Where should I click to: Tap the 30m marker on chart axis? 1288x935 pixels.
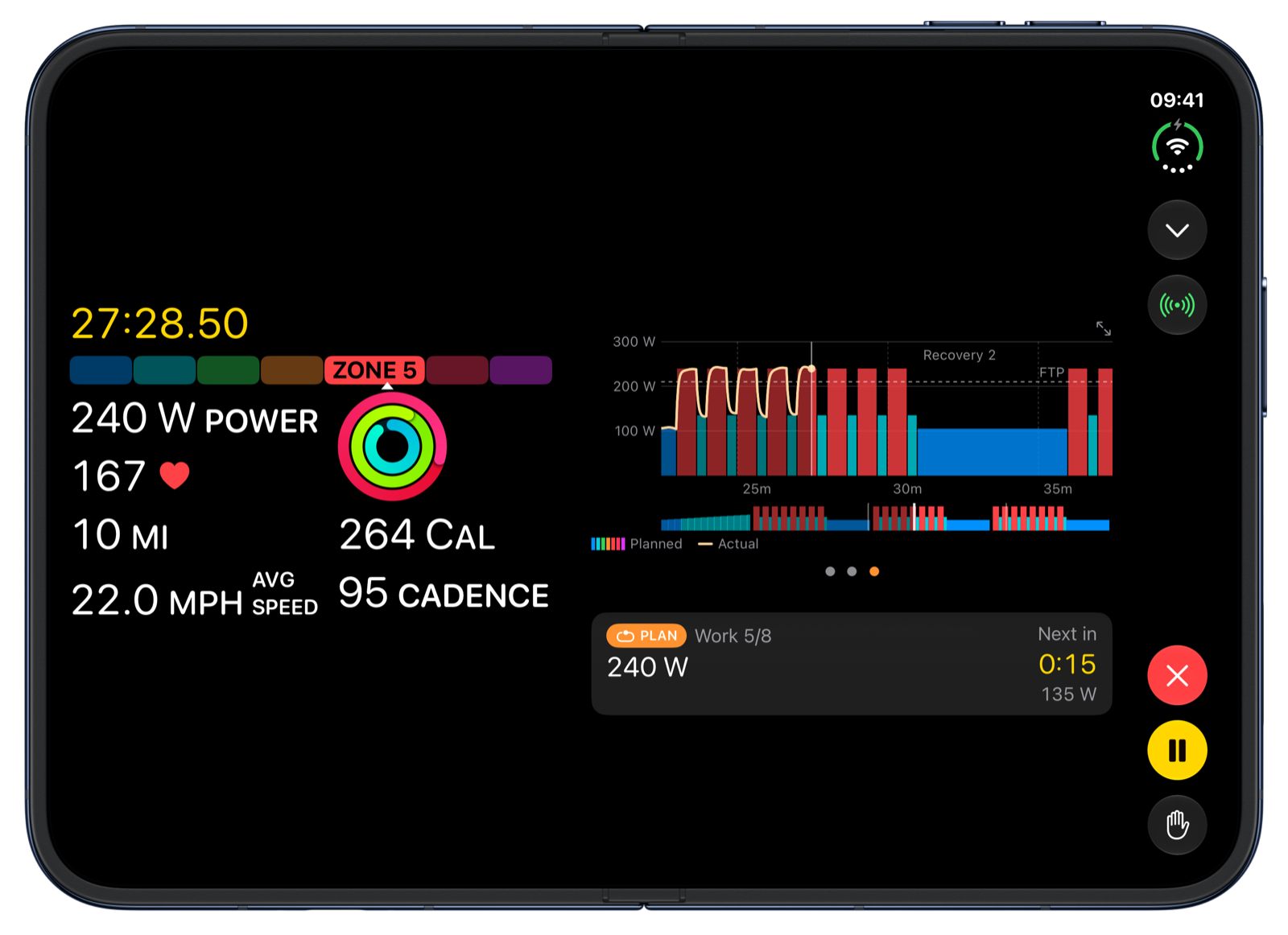click(907, 488)
